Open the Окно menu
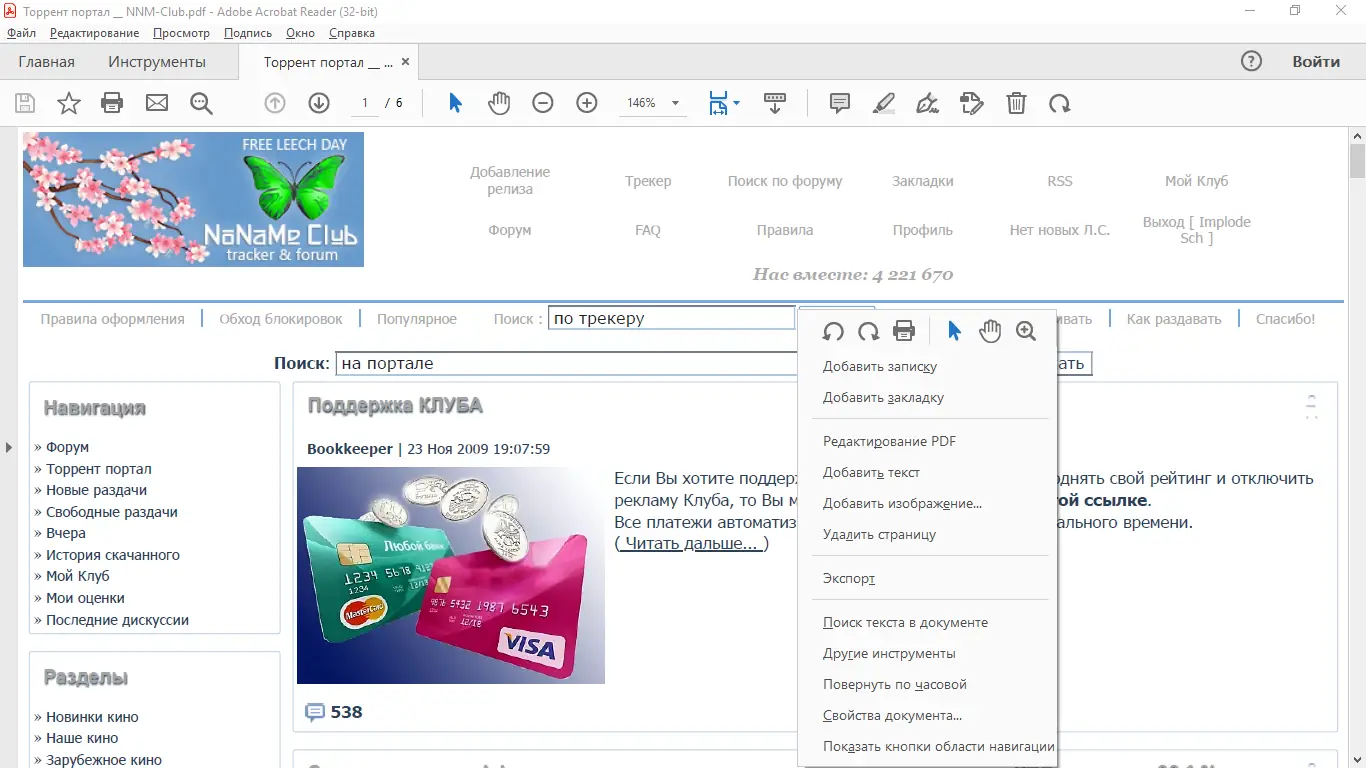1366x768 pixels. pyautogui.click(x=300, y=33)
